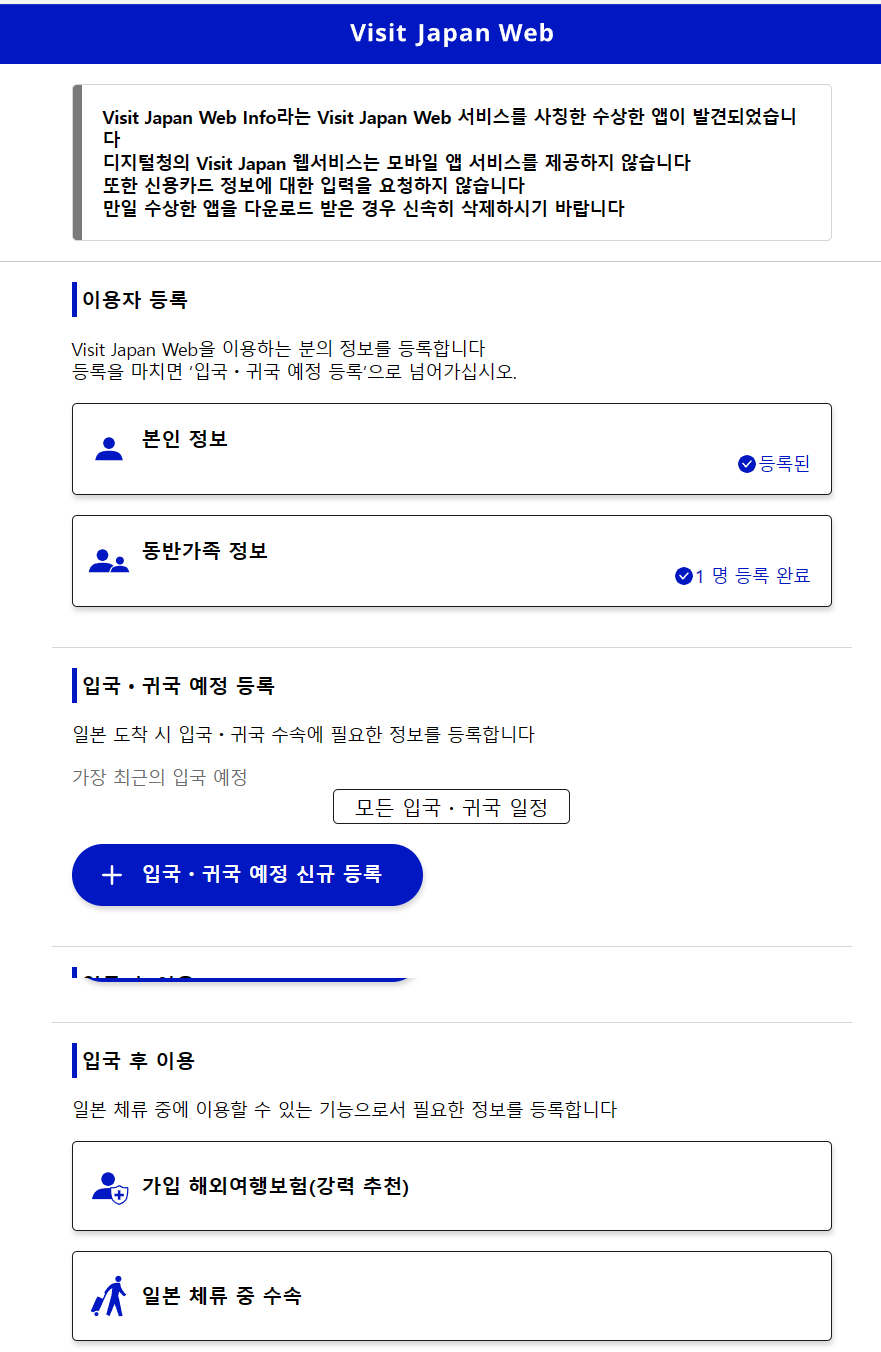The width and height of the screenshot is (881, 1352).
Task: Click the 등록된 status label
Action: (x=786, y=463)
